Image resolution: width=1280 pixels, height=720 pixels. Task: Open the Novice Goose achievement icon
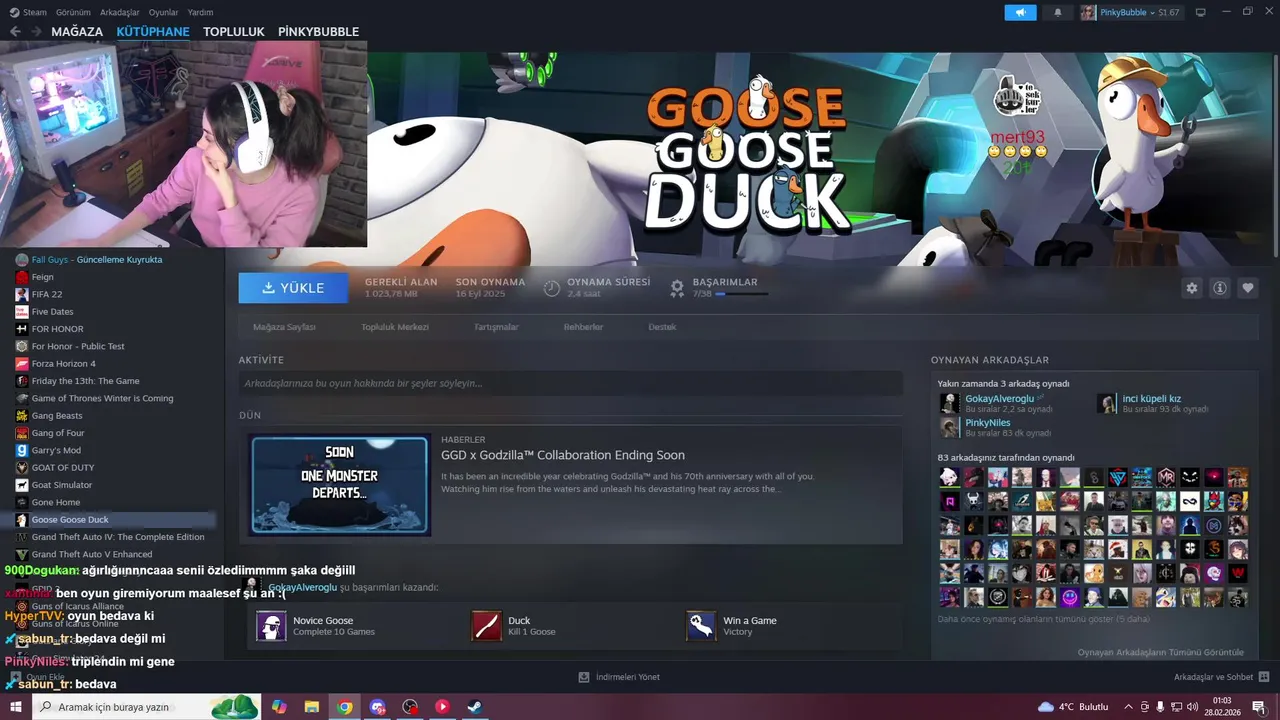click(271, 626)
